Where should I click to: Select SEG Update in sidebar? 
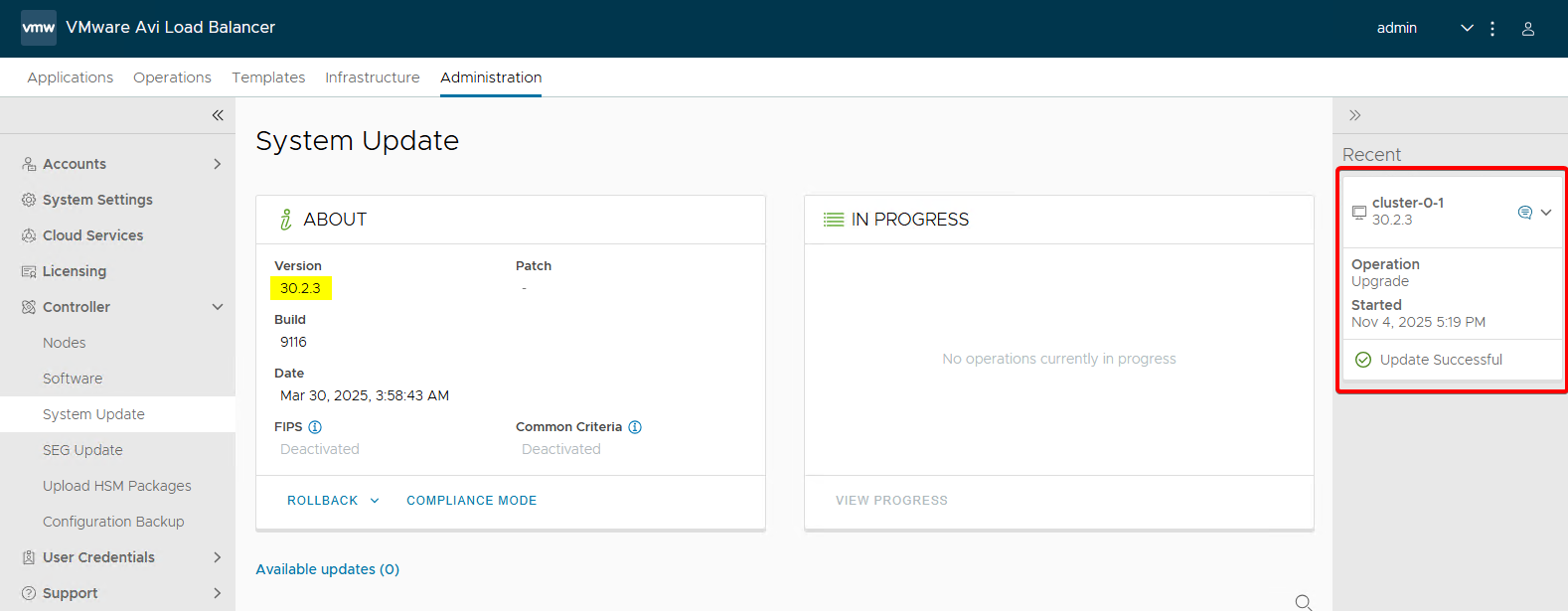click(x=82, y=450)
